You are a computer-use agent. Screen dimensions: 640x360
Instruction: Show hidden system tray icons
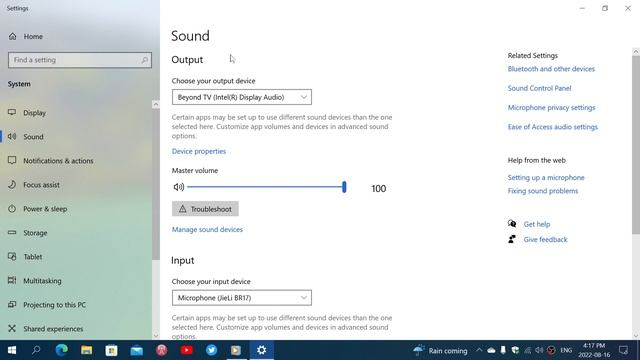point(479,350)
